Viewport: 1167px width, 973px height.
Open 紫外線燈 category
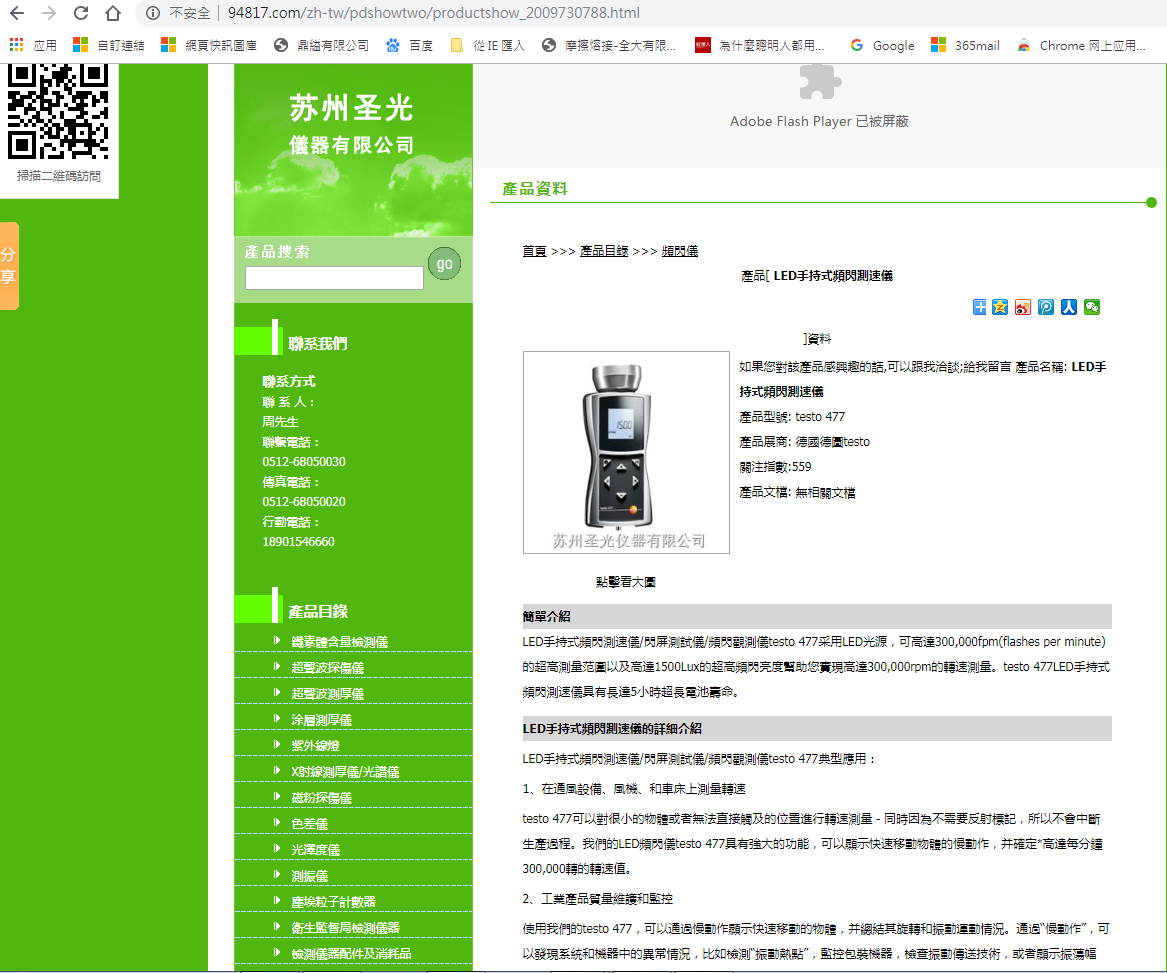(316, 745)
